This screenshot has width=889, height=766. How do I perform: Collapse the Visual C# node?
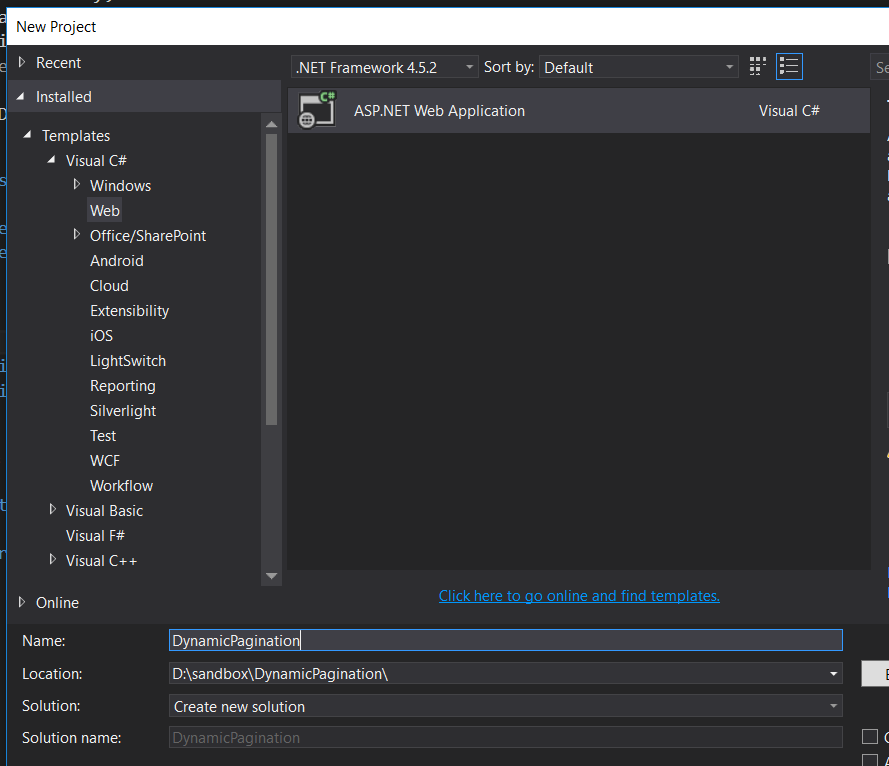52,160
